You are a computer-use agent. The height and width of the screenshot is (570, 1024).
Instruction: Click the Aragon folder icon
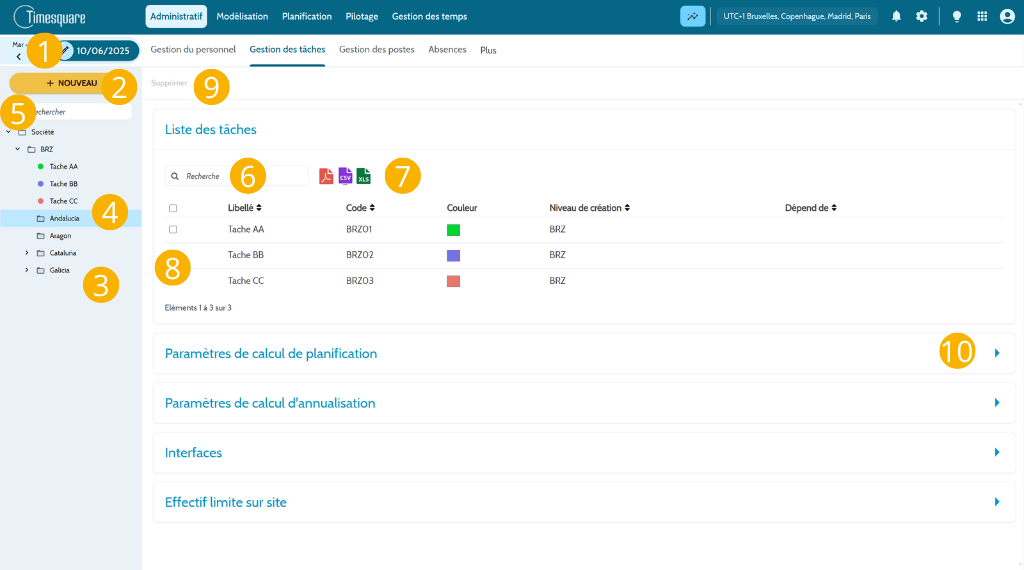pos(40,236)
